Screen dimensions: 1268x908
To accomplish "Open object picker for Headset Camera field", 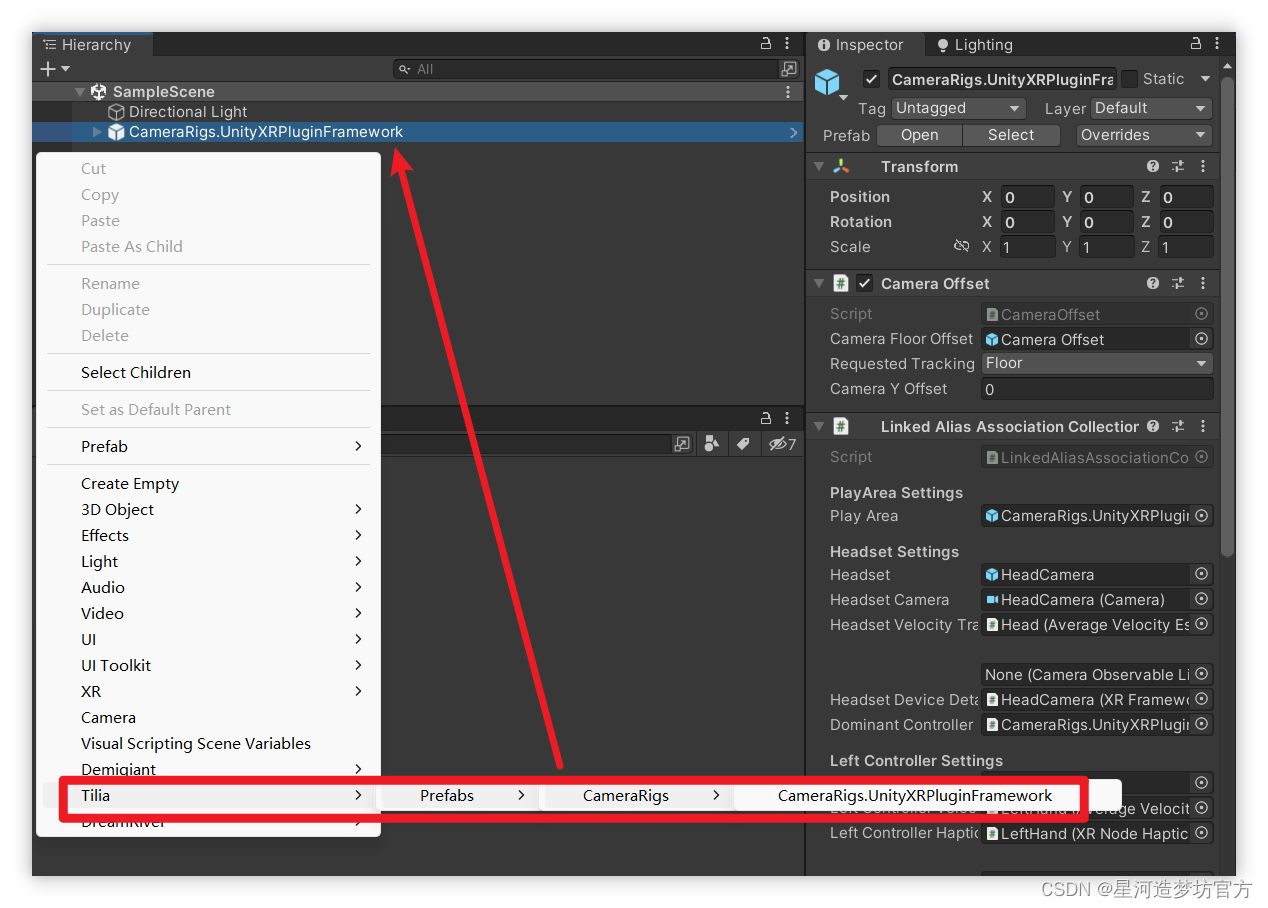I will coord(1201,599).
